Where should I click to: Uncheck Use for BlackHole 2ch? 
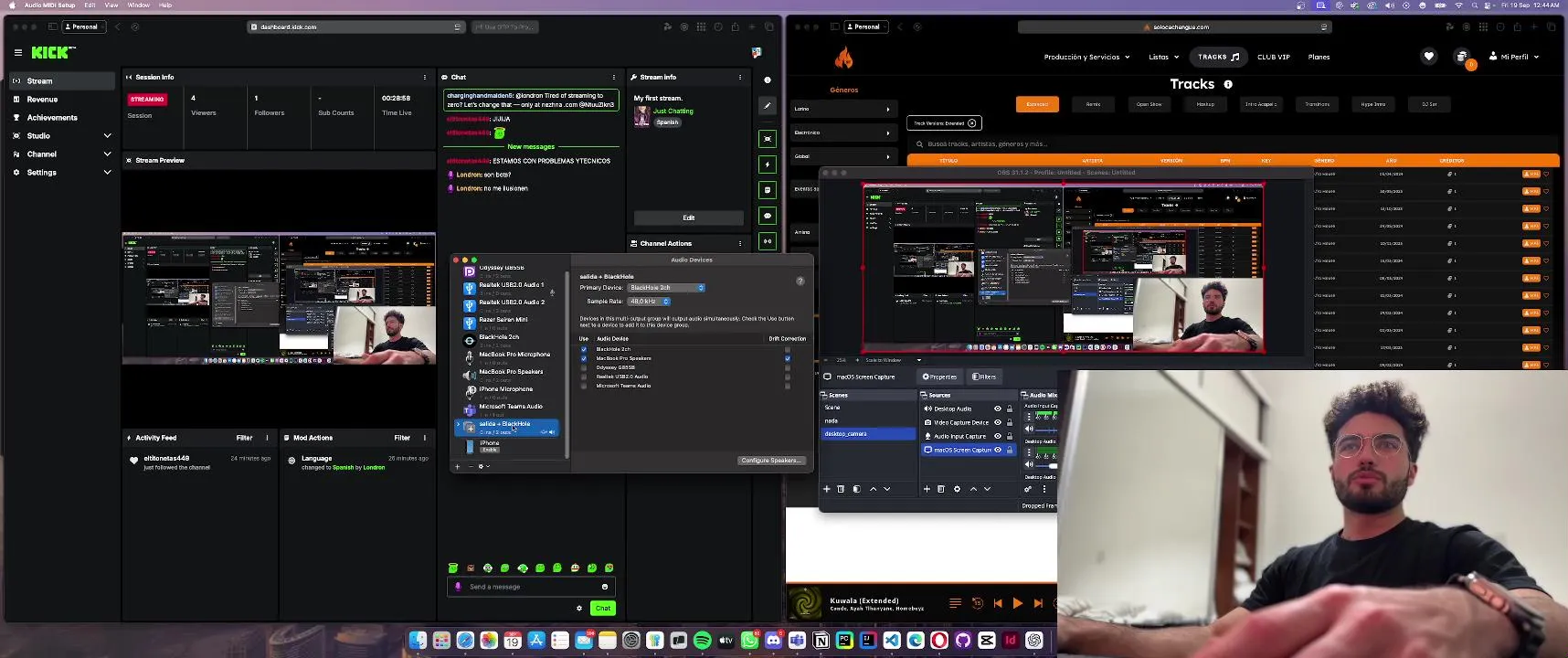click(584, 349)
